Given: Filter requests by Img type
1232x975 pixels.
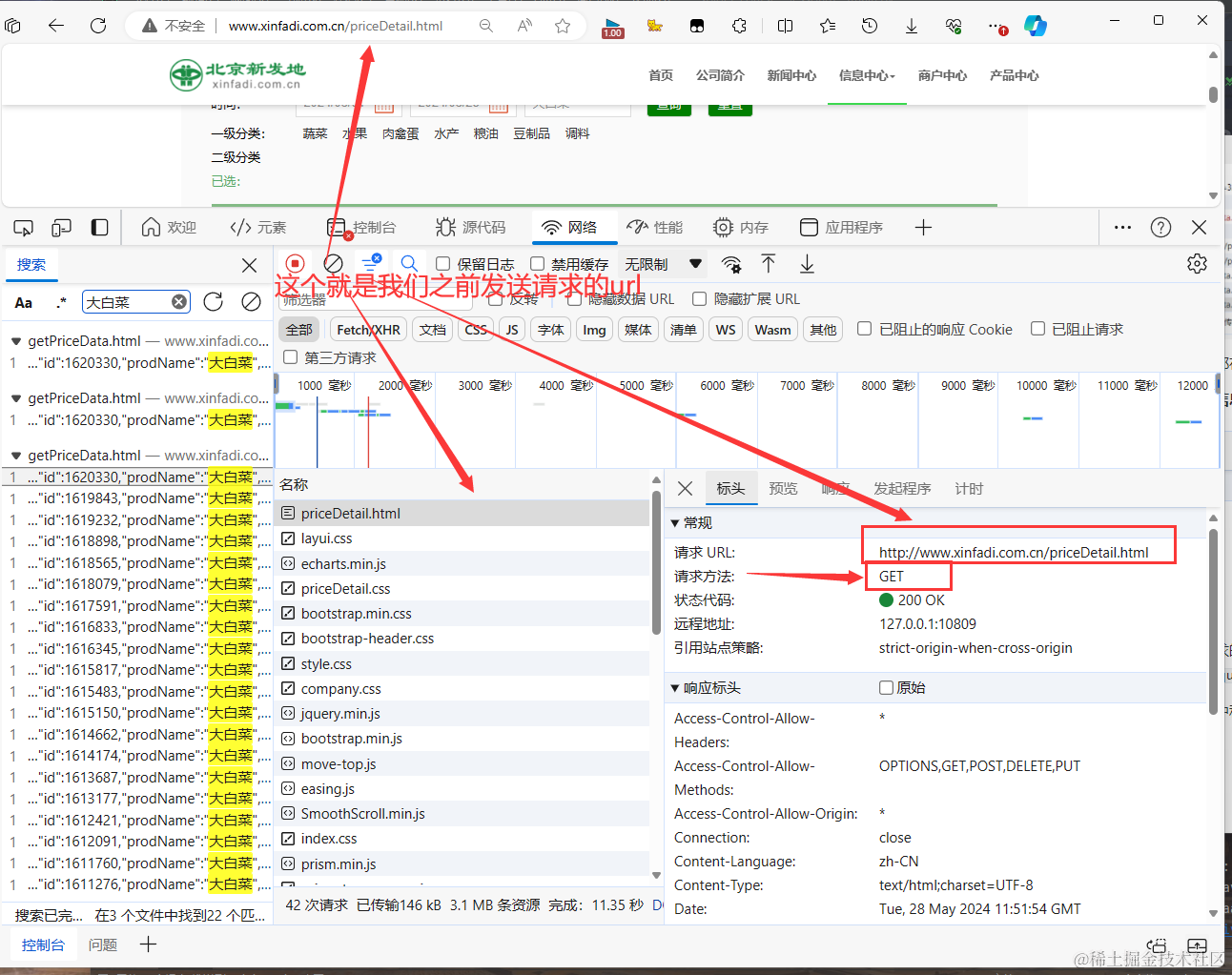Looking at the screenshot, I should (594, 330).
